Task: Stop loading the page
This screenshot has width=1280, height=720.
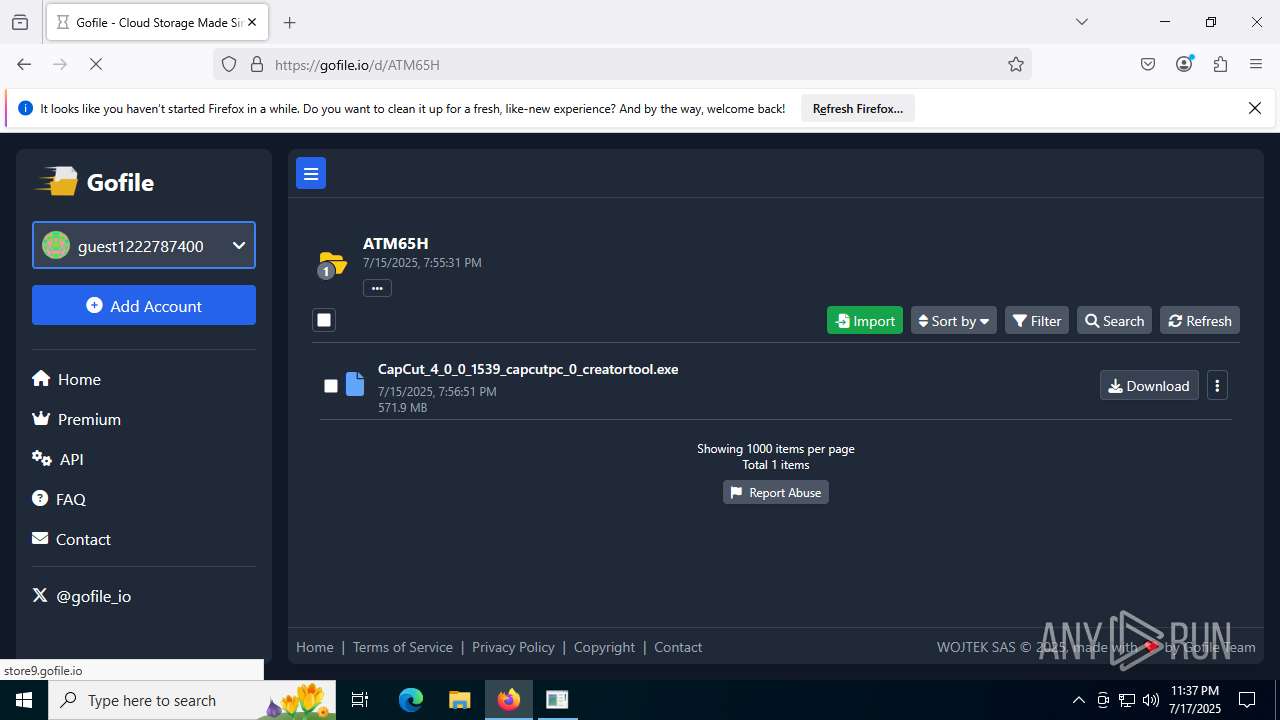Action: [x=96, y=64]
